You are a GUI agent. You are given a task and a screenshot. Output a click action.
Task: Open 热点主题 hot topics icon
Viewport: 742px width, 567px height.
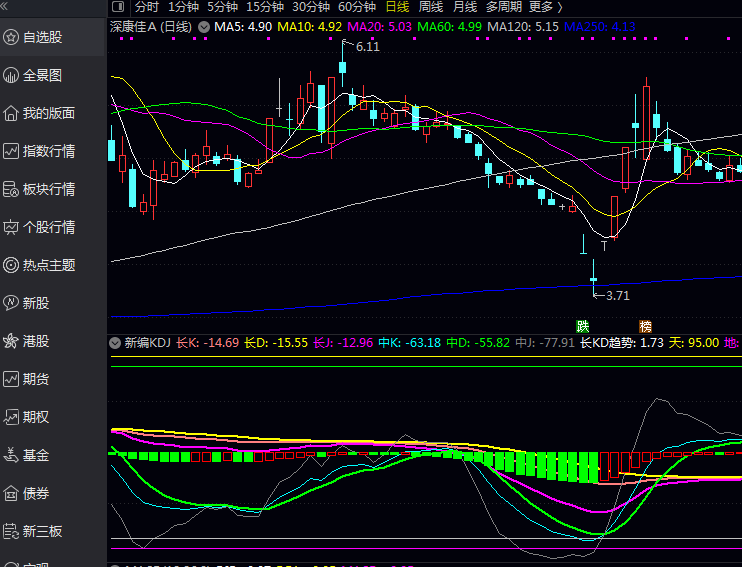pyautogui.click(x=11, y=265)
